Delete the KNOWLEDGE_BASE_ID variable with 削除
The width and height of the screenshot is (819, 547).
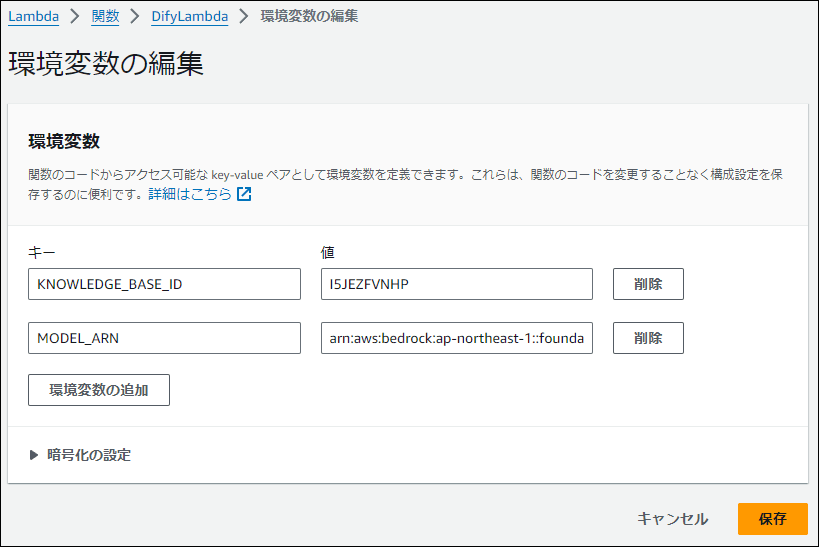(648, 284)
